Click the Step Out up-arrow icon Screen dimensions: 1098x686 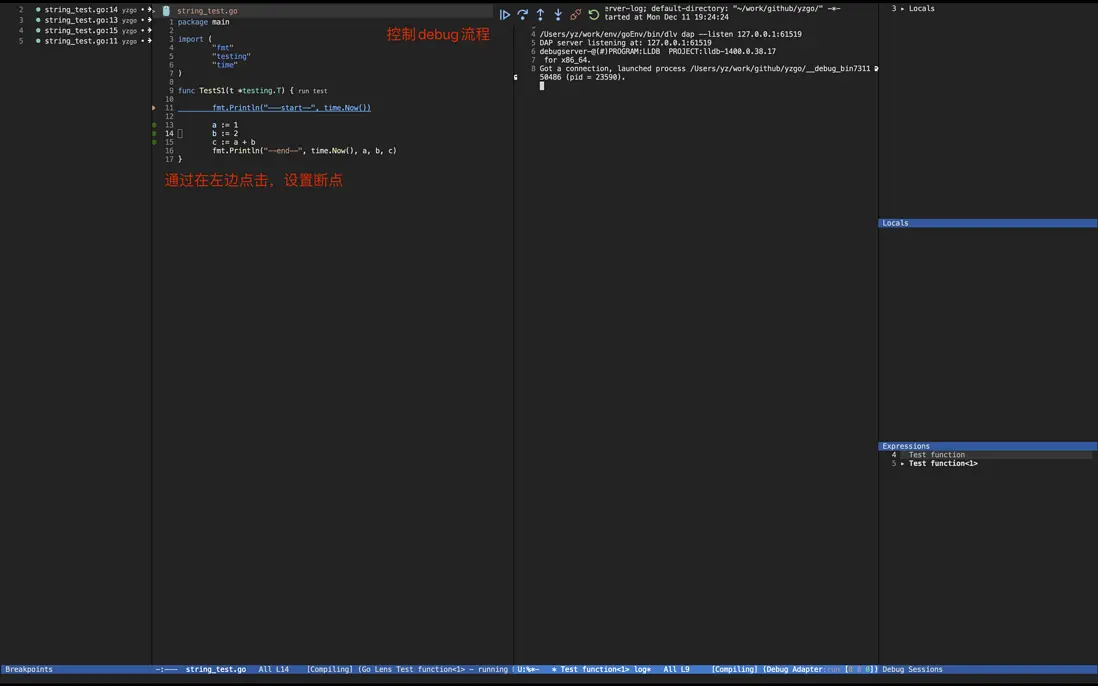pyautogui.click(x=541, y=15)
